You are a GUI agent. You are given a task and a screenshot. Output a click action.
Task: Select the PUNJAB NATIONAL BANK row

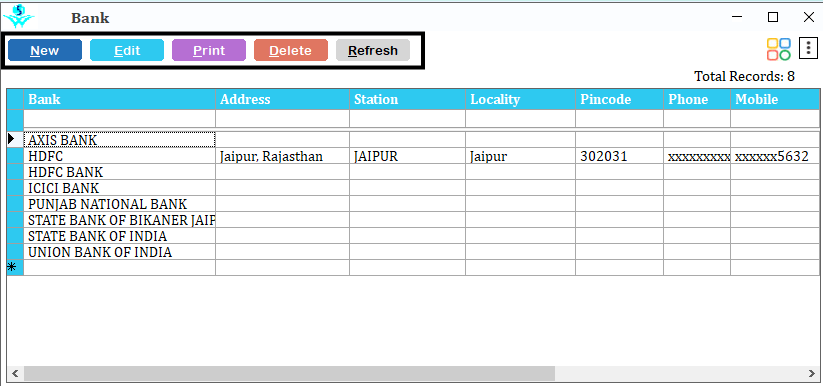tap(120, 204)
